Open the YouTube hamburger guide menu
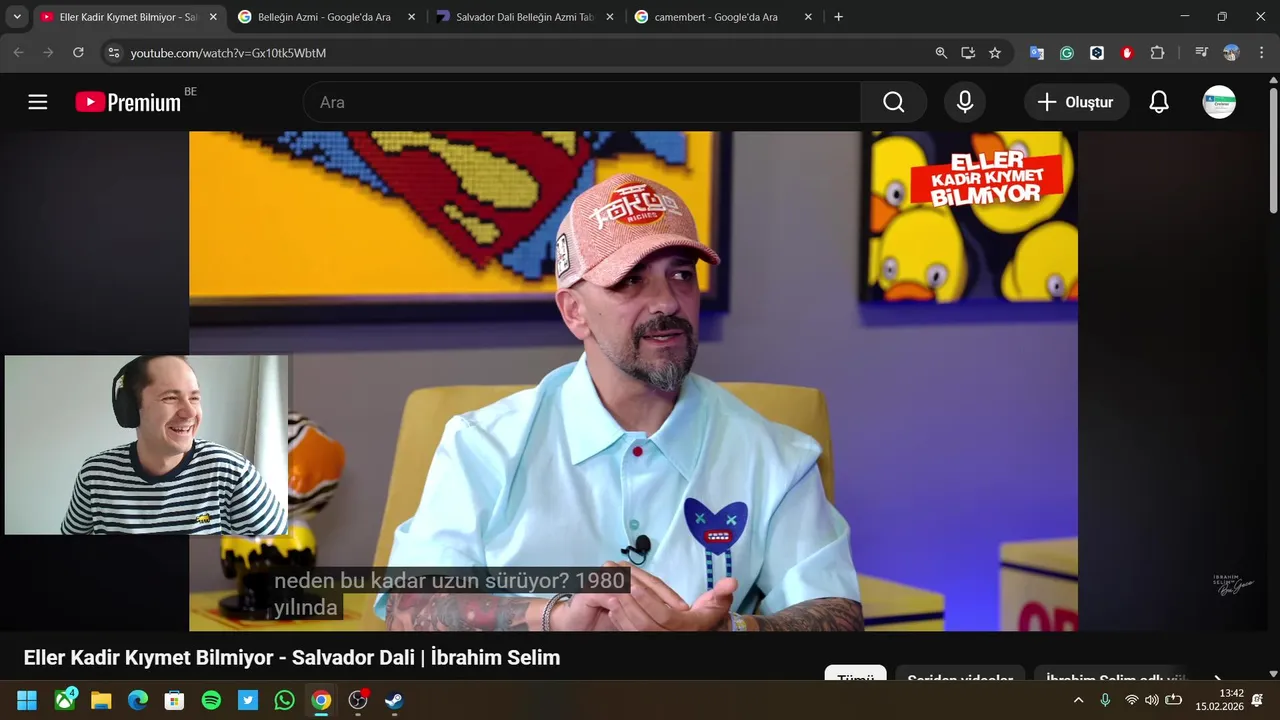Viewport: 1280px width, 720px height. pyautogui.click(x=38, y=102)
